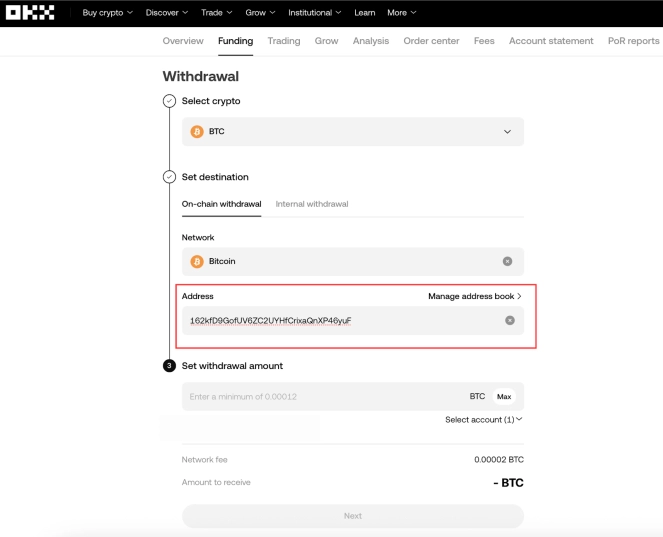Open the Account statement tab
The image size is (663, 537).
tap(551, 41)
